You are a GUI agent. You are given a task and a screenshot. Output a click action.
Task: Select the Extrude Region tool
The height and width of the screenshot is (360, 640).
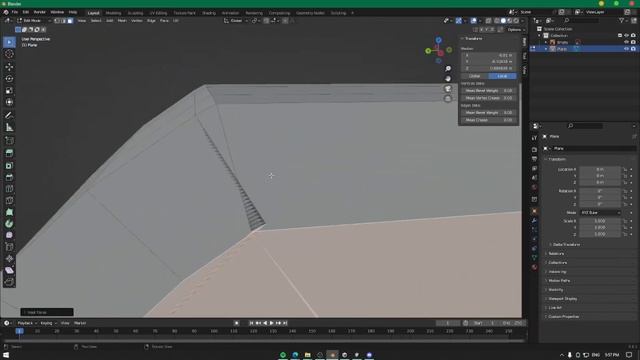9,153
